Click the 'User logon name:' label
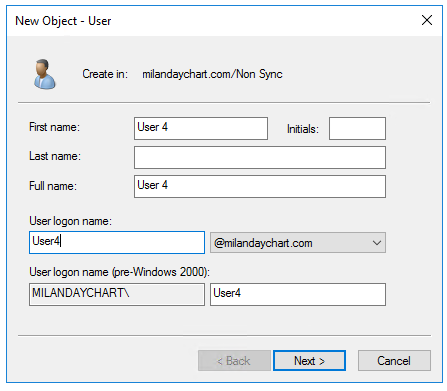This screenshot has width=447, height=391. [71, 221]
